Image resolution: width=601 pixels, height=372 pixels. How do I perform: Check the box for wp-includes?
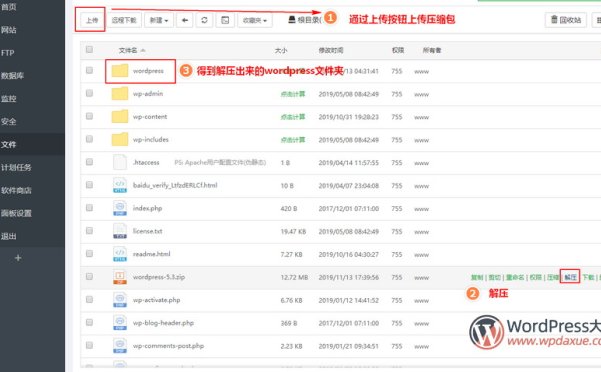tap(89, 139)
